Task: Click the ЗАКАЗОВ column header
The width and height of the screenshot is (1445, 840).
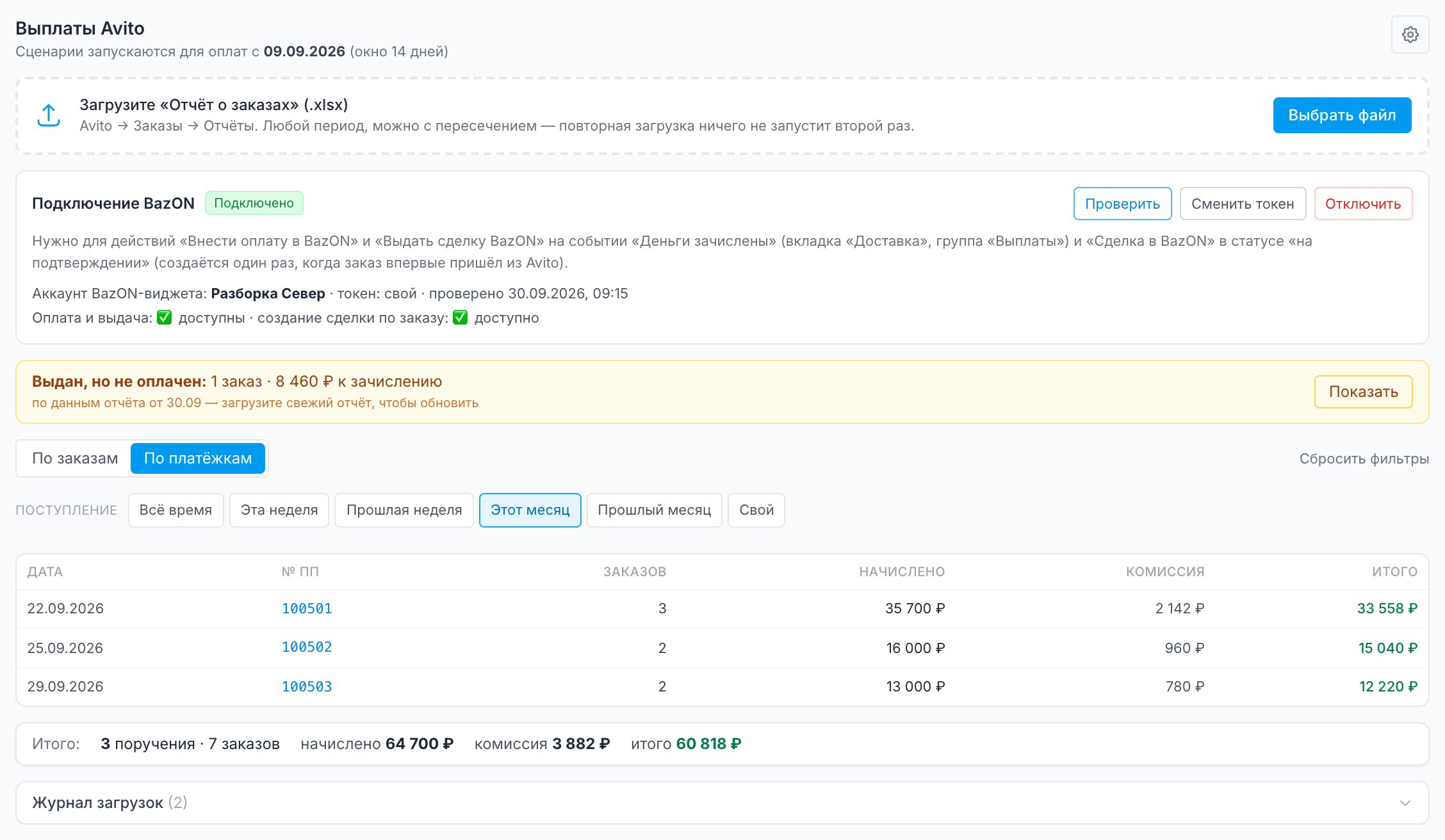Action: 635,572
